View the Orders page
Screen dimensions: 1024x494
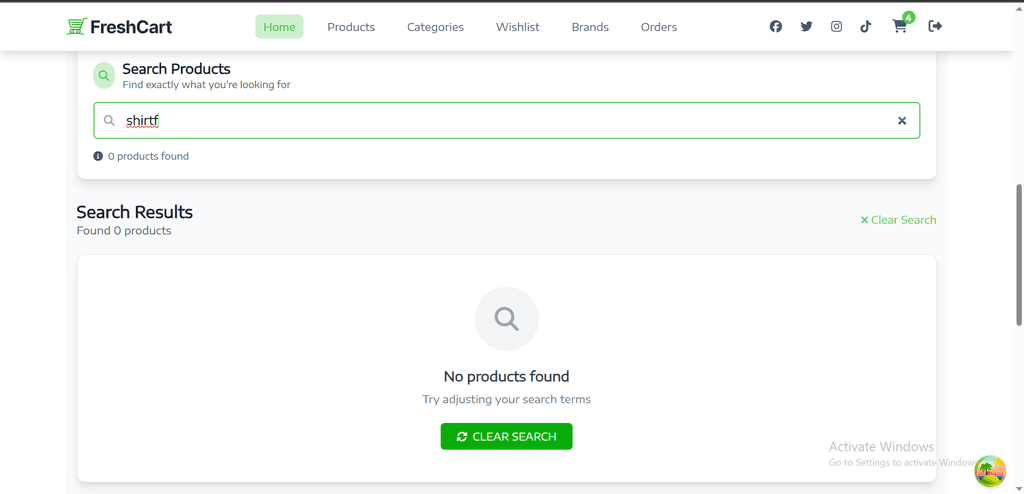point(659,27)
